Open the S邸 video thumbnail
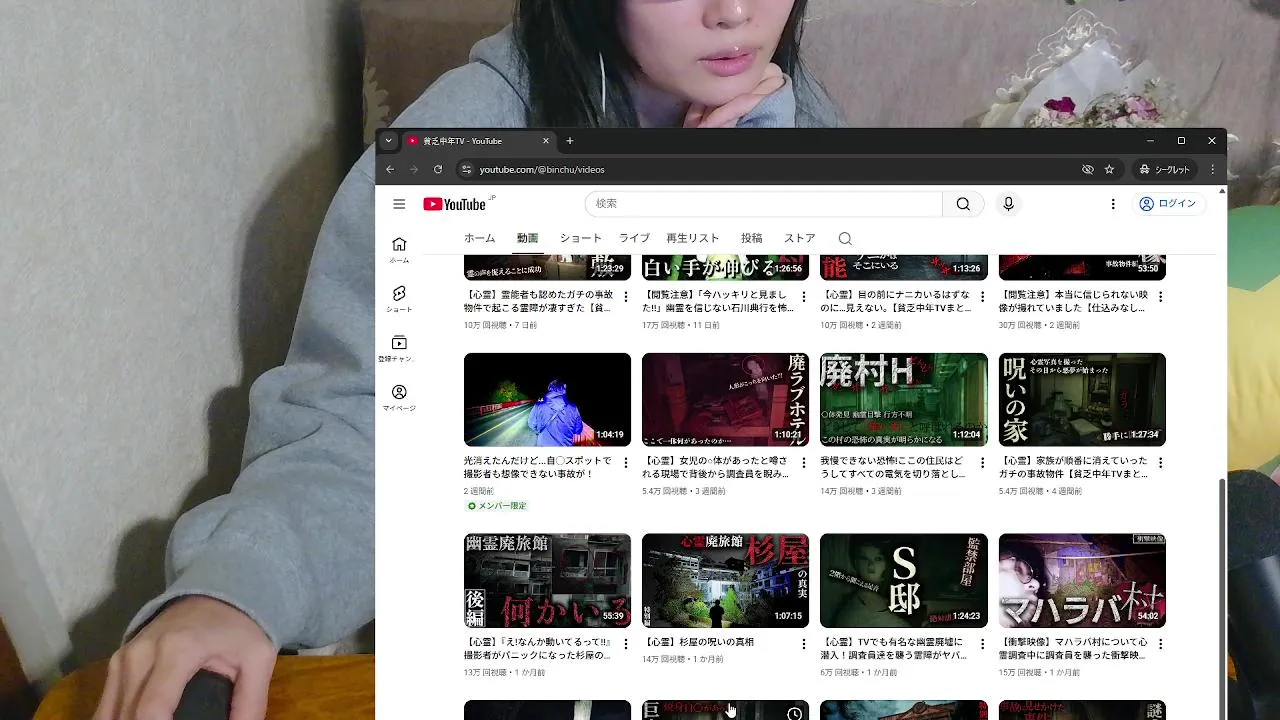This screenshot has width=1280, height=720. pyautogui.click(x=903, y=580)
